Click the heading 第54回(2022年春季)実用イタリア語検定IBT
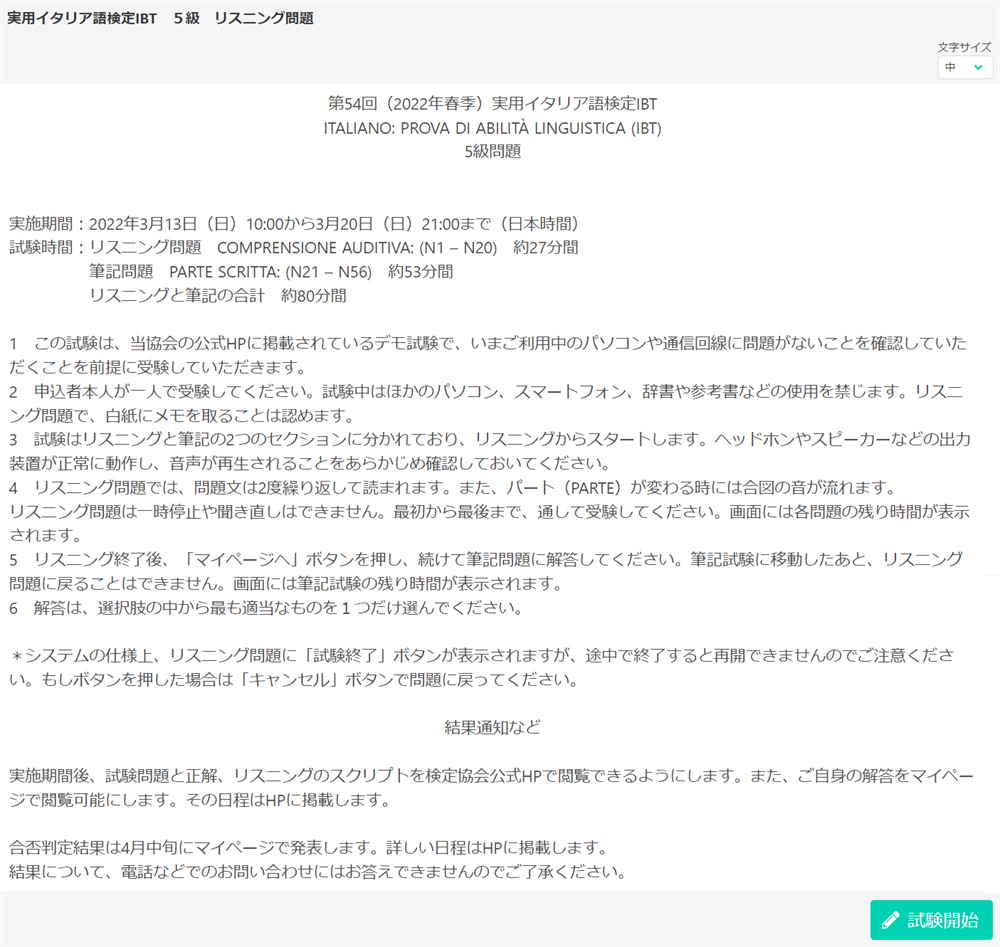The image size is (1000, 947). [492, 103]
